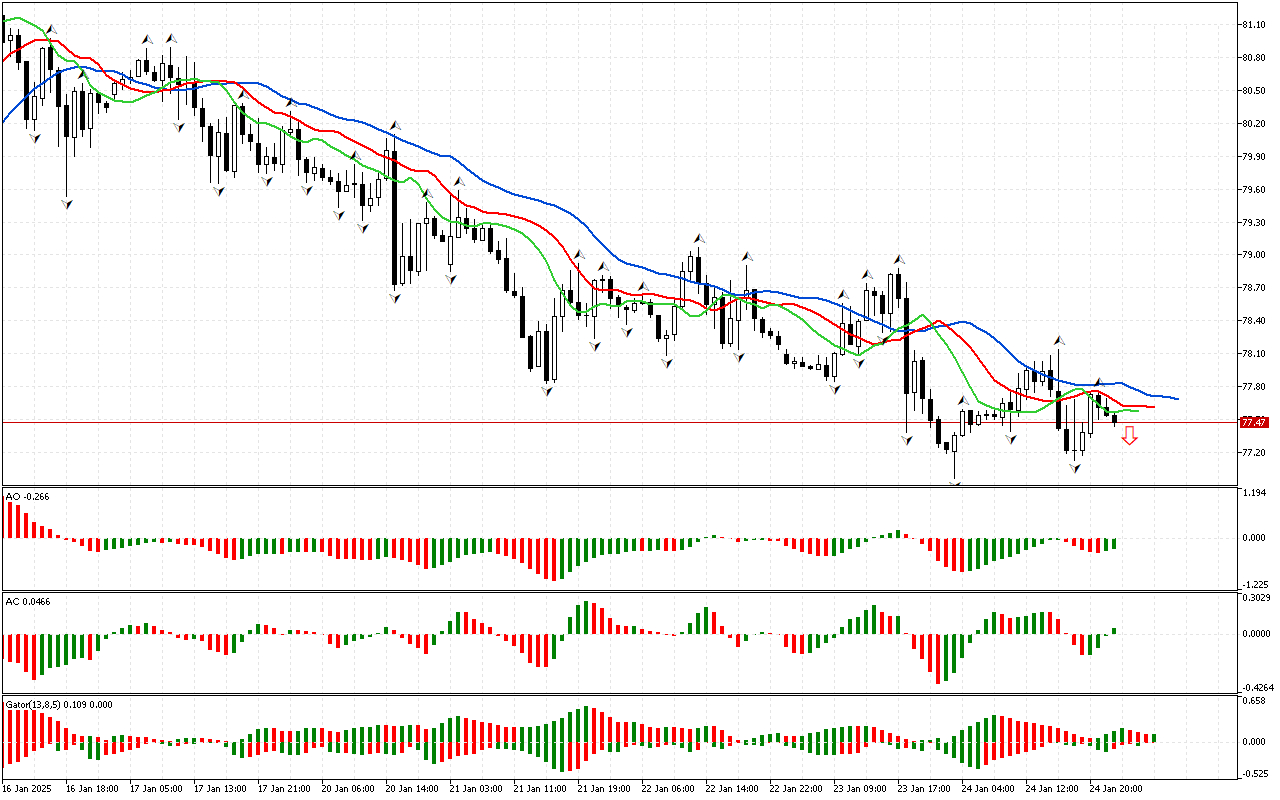Select 20 Jan 06:00 on the time axis
The image size is (1280, 800).
coord(347,789)
